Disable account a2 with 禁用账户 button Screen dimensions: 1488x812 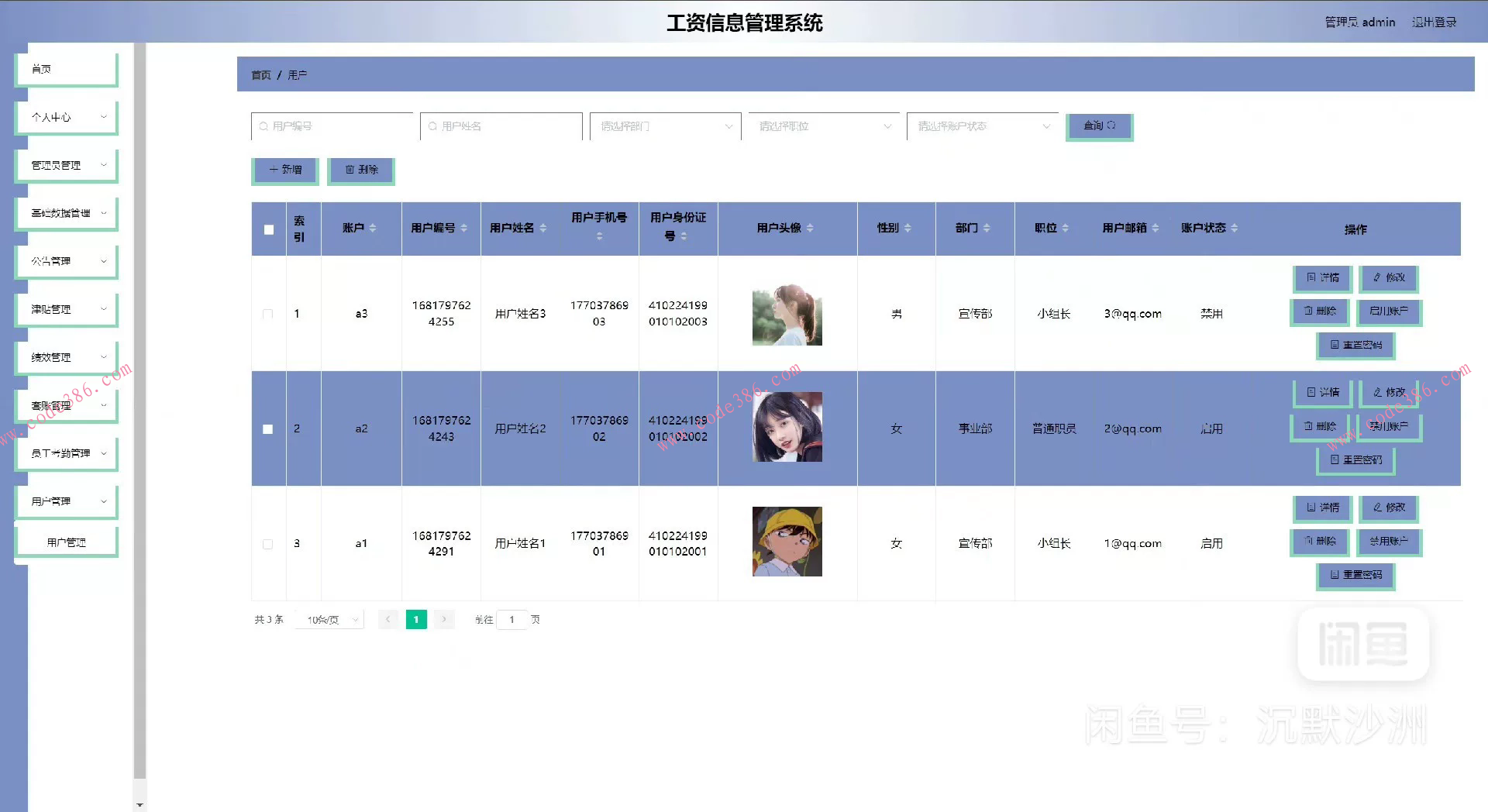pyautogui.click(x=1389, y=426)
